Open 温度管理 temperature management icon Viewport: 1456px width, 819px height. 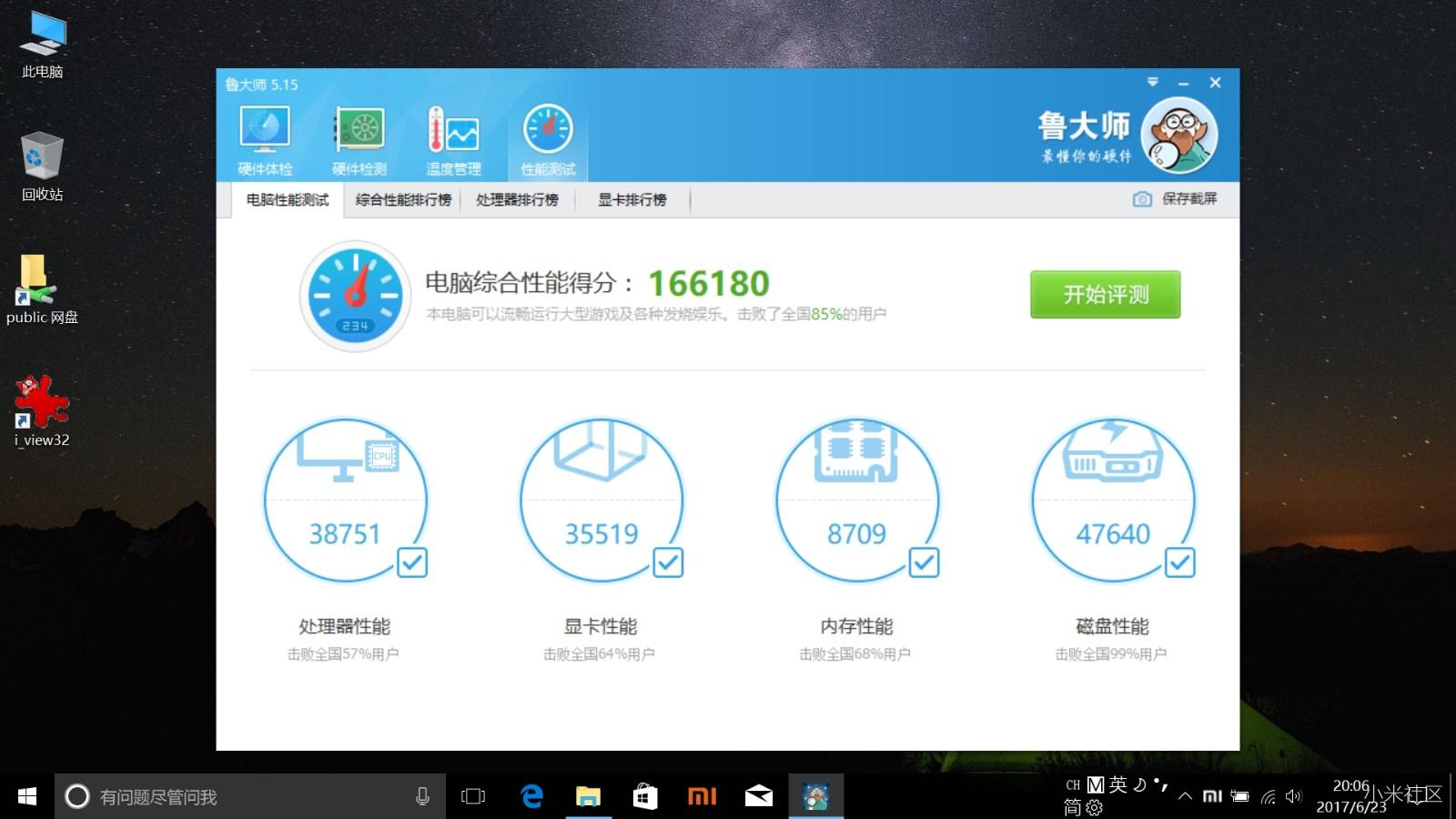point(454,140)
